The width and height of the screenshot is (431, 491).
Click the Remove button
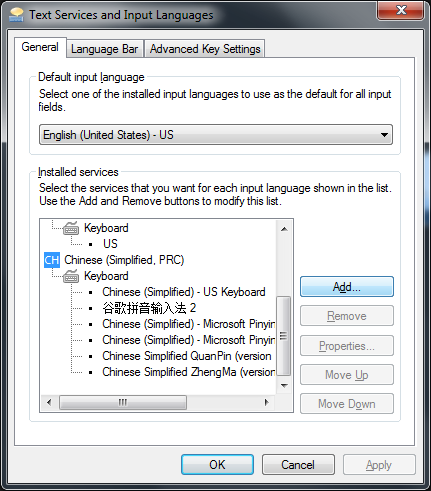pos(347,316)
